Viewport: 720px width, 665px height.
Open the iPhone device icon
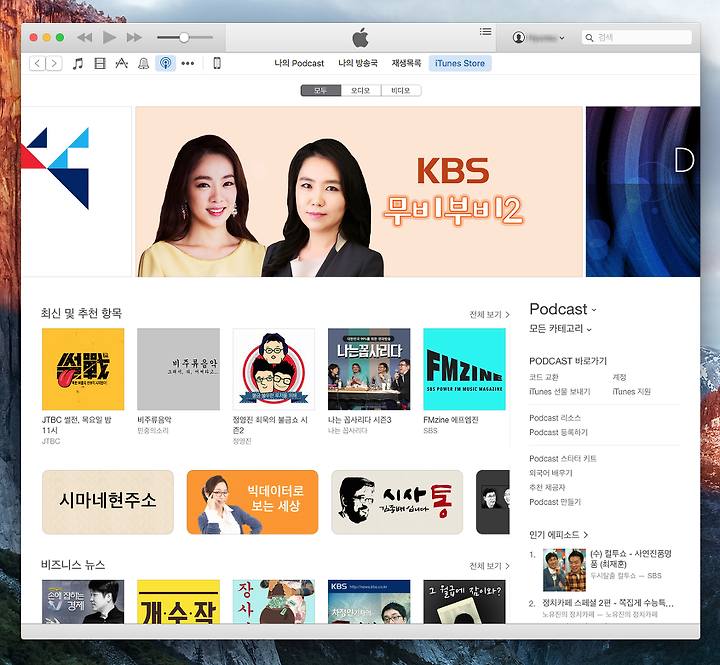pyautogui.click(x=217, y=63)
